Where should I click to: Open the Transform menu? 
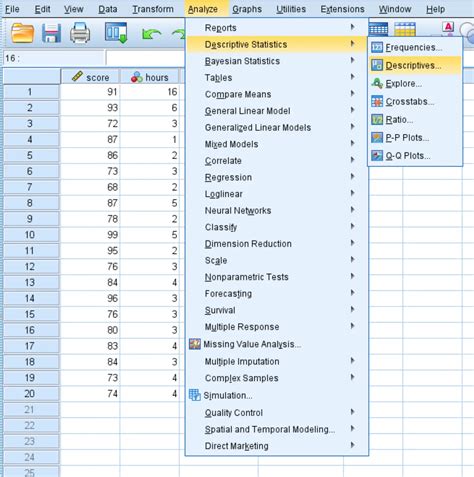point(153,9)
